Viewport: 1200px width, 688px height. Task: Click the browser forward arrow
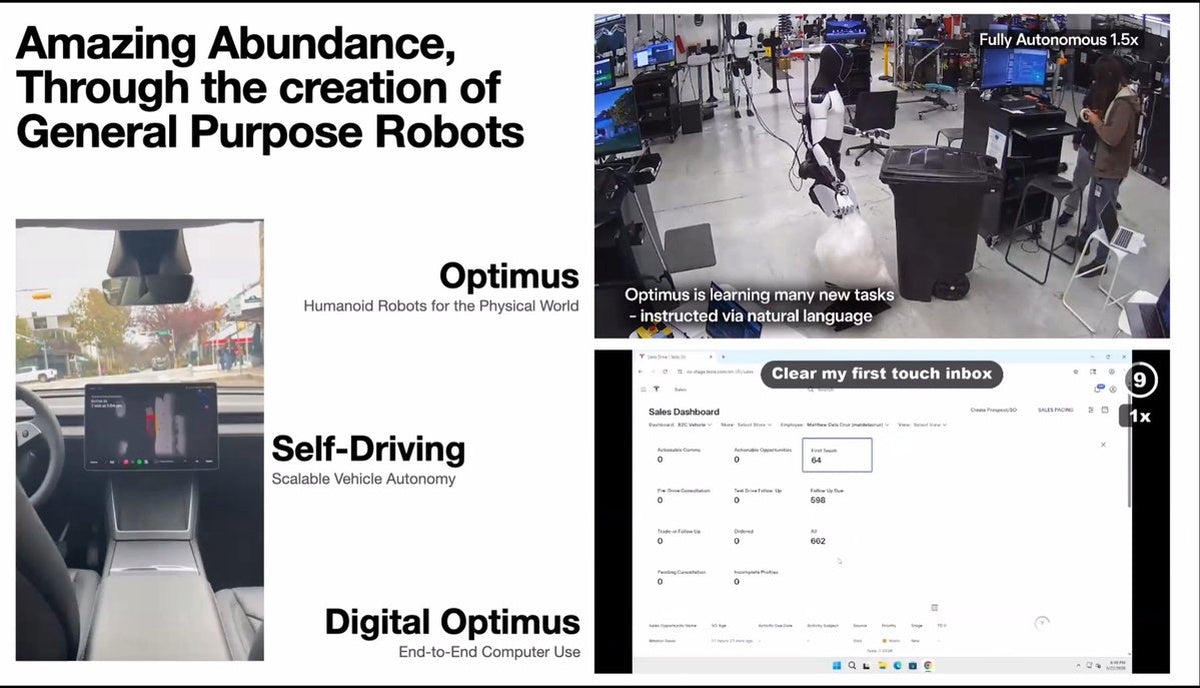(653, 371)
